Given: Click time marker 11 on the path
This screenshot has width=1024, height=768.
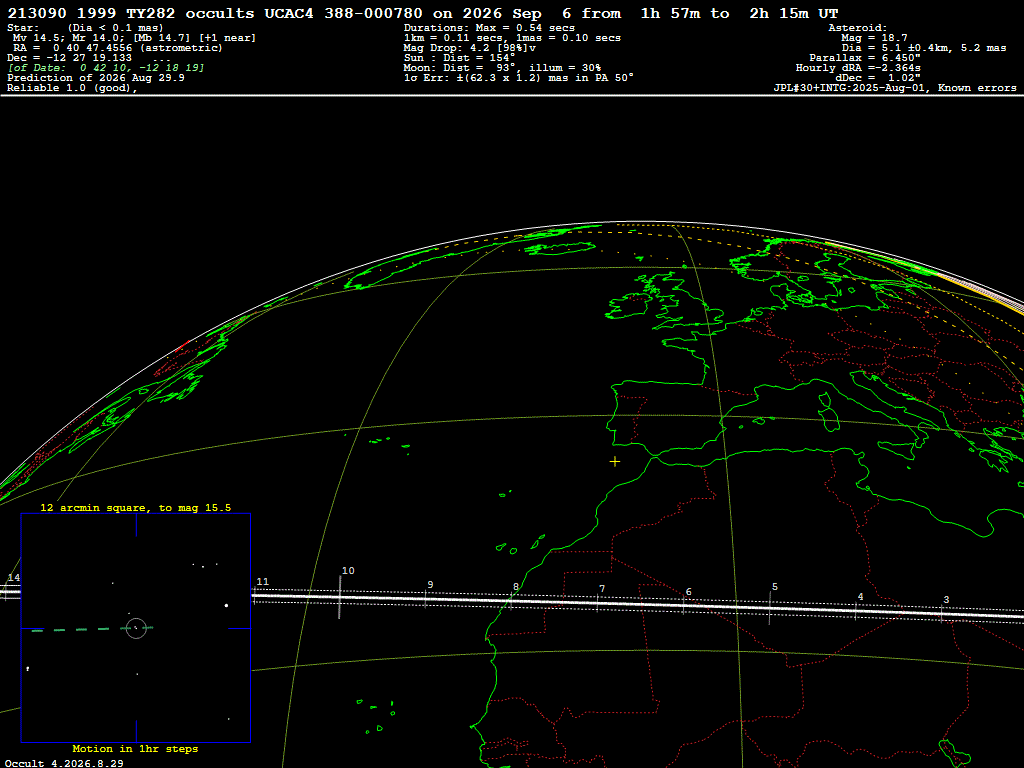Looking at the screenshot, I should (x=263, y=581).
